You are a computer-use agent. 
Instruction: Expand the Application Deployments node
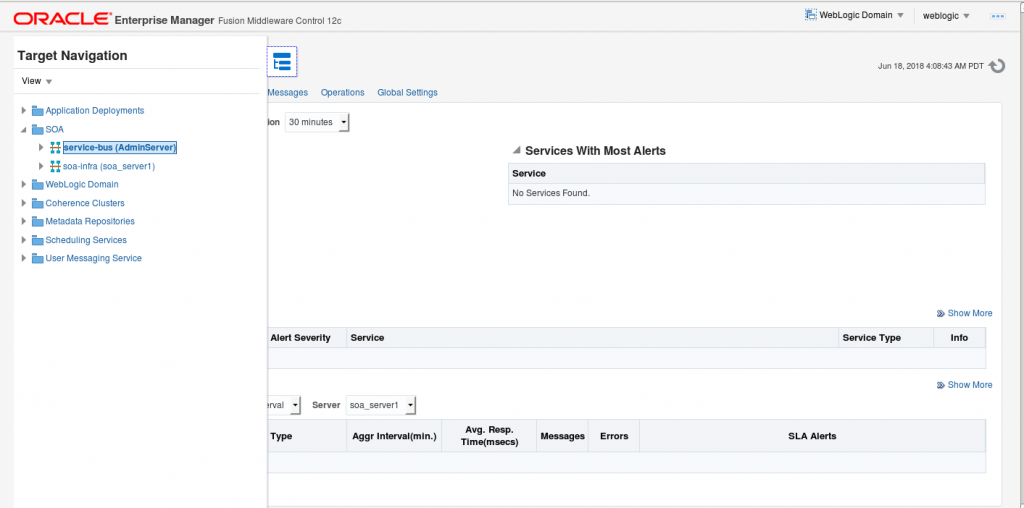click(x=24, y=110)
